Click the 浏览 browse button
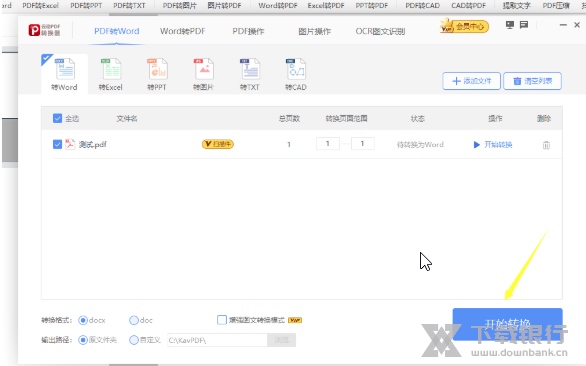586x366 pixels. [x=281, y=340]
